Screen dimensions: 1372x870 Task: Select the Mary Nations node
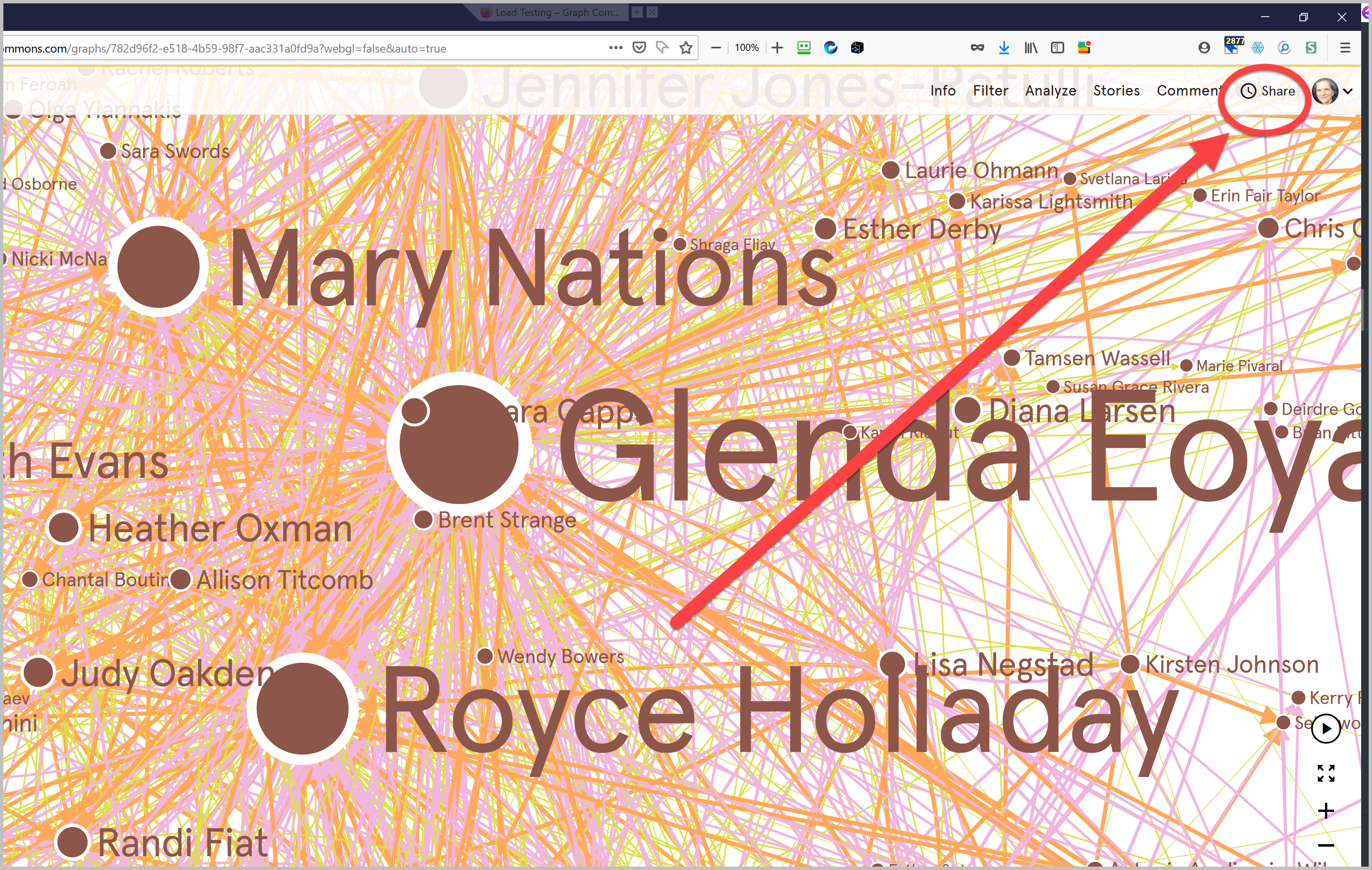pyautogui.click(x=158, y=267)
